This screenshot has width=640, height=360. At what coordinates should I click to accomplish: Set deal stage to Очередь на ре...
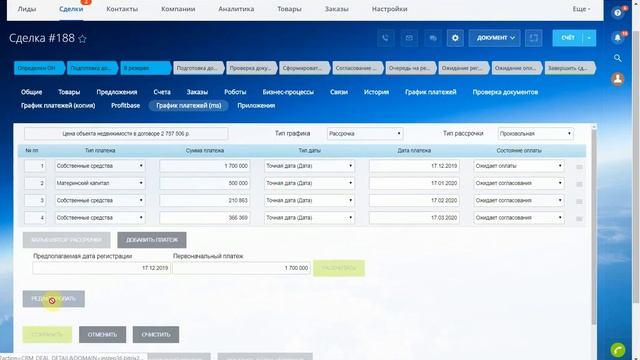point(411,68)
